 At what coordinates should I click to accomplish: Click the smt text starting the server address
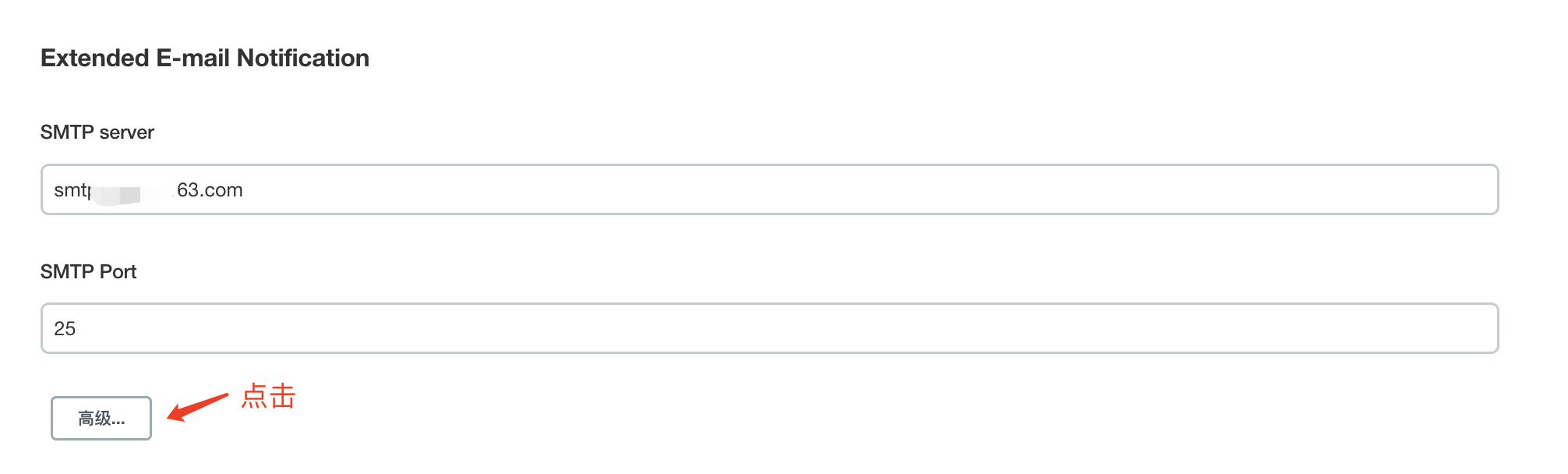pos(70,190)
